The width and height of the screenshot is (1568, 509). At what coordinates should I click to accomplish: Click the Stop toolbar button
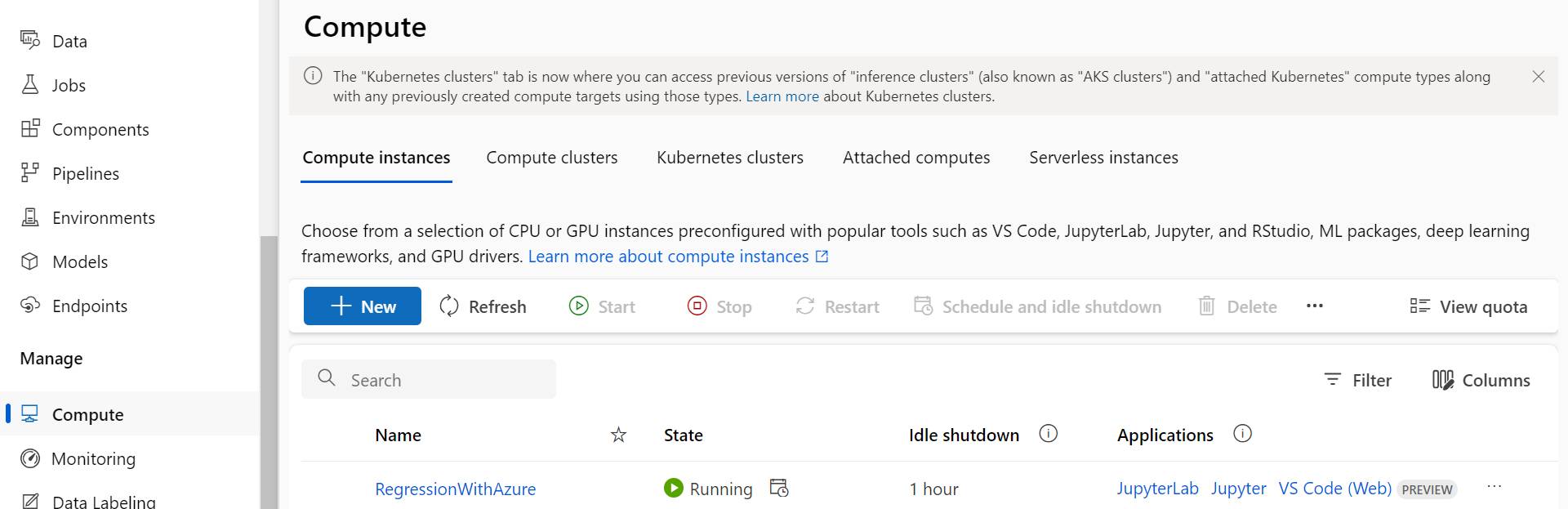tap(719, 306)
